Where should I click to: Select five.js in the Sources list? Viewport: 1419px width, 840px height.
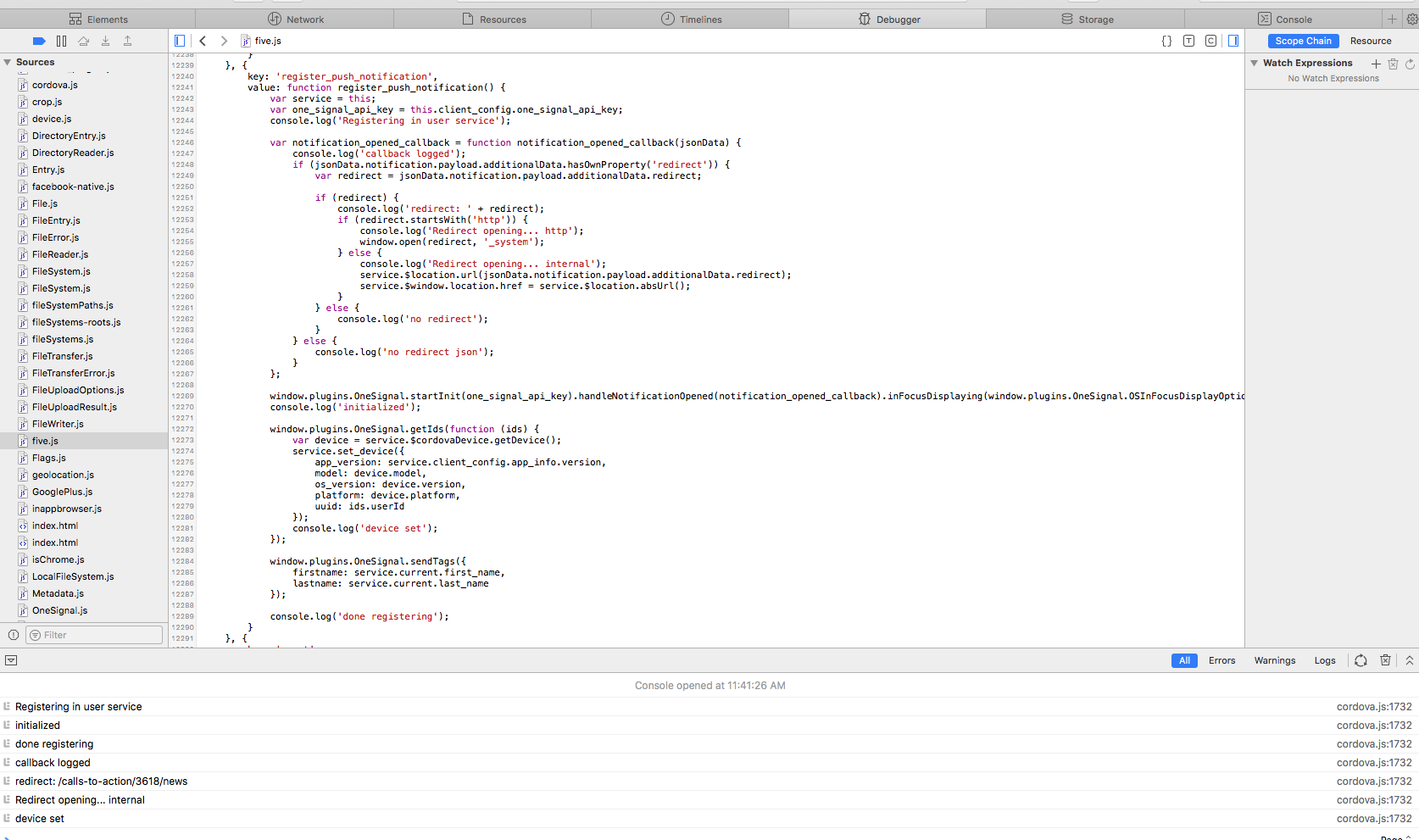tap(84, 441)
